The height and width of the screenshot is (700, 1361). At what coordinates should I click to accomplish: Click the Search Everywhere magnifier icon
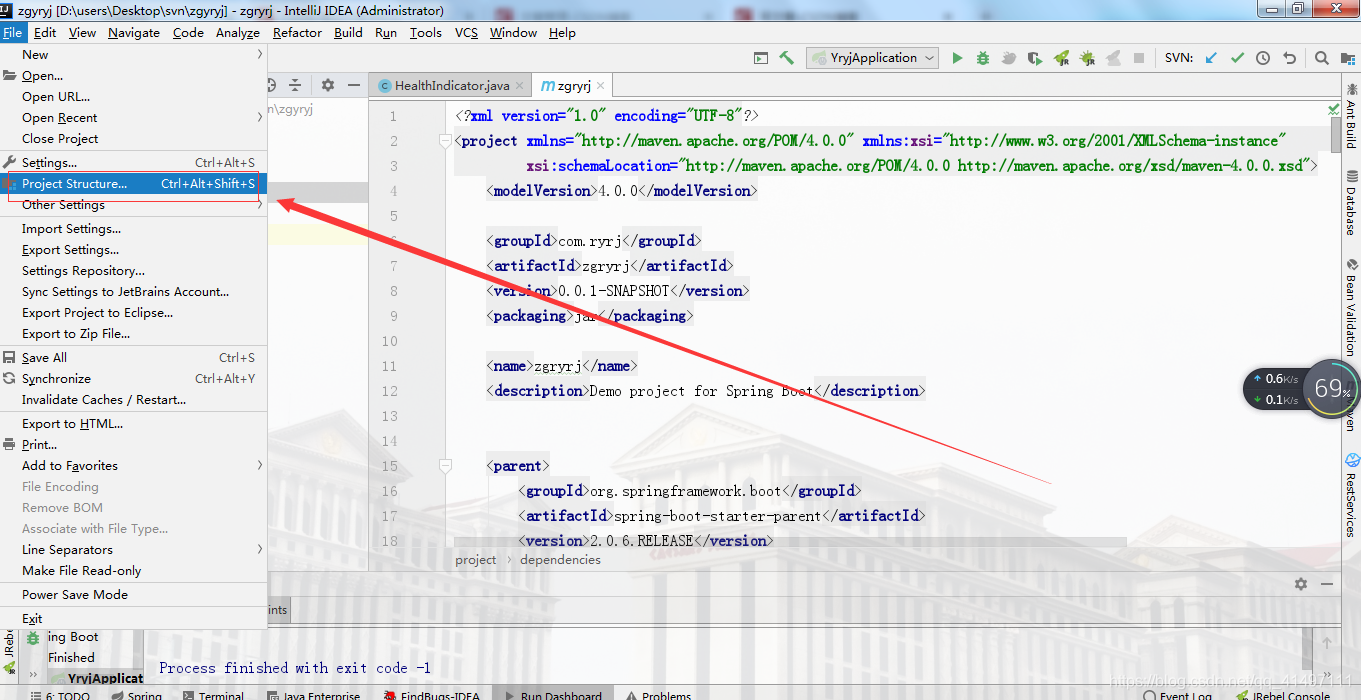(x=1322, y=58)
